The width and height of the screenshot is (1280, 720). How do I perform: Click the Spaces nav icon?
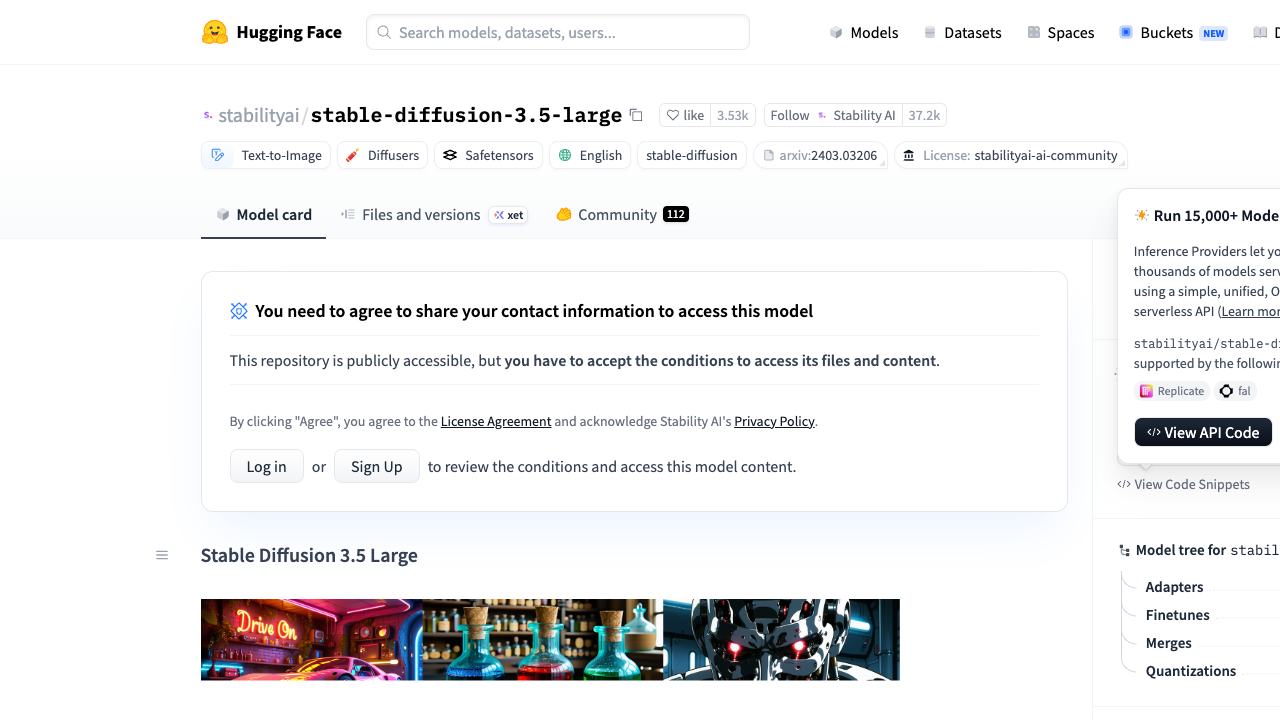1034,32
